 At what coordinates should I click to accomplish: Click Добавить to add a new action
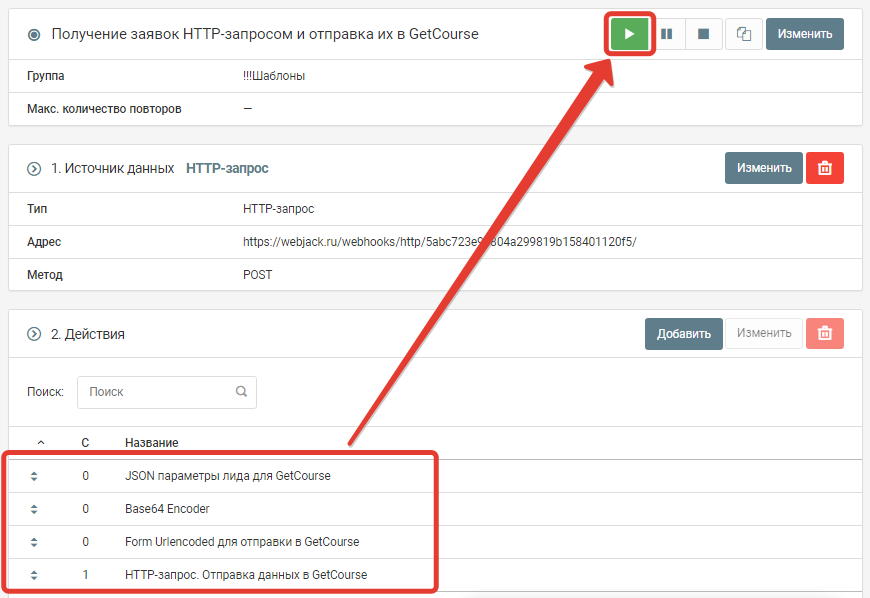(684, 334)
